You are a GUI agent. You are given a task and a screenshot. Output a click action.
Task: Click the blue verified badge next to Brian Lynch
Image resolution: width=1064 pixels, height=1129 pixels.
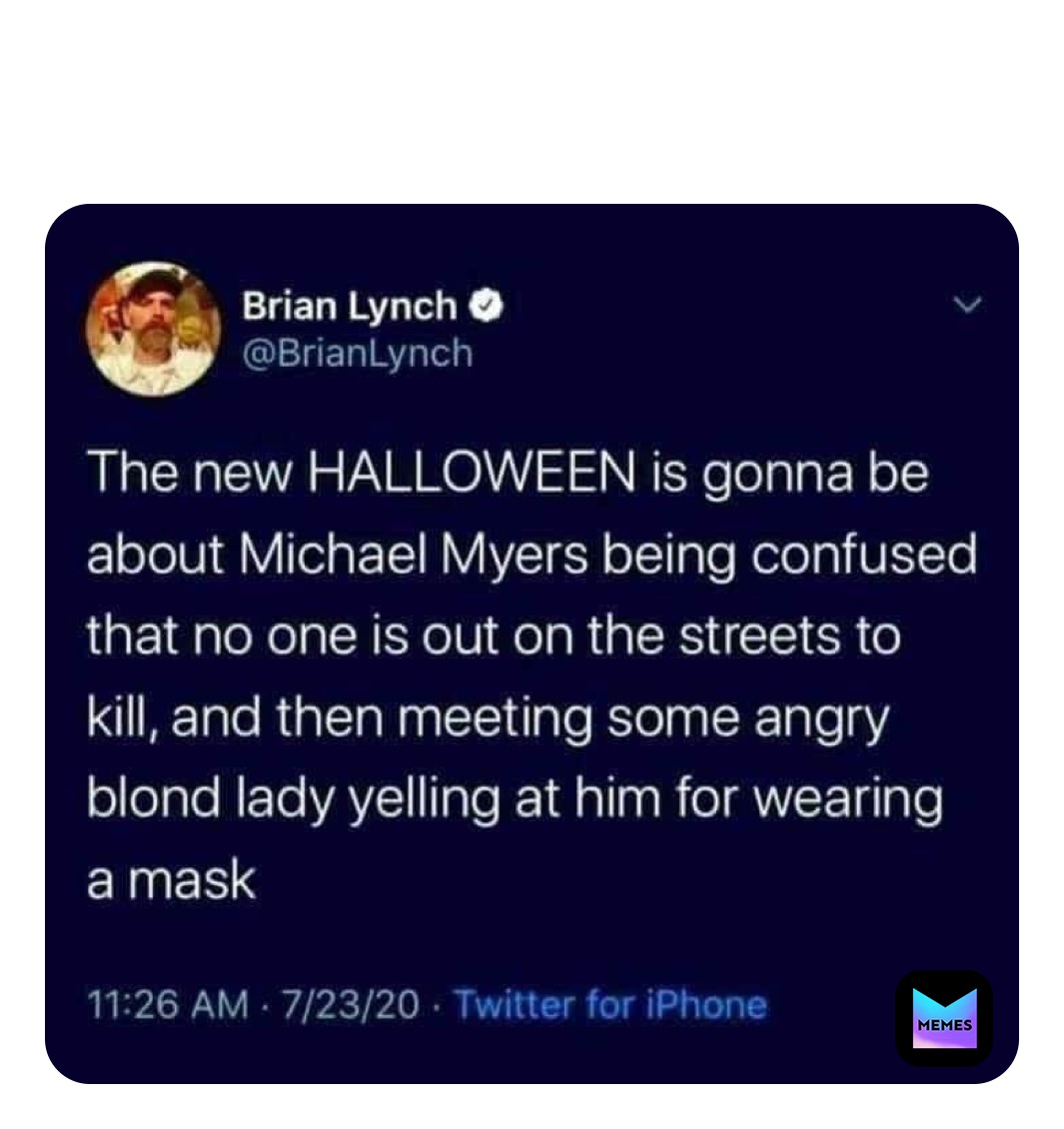[487, 305]
